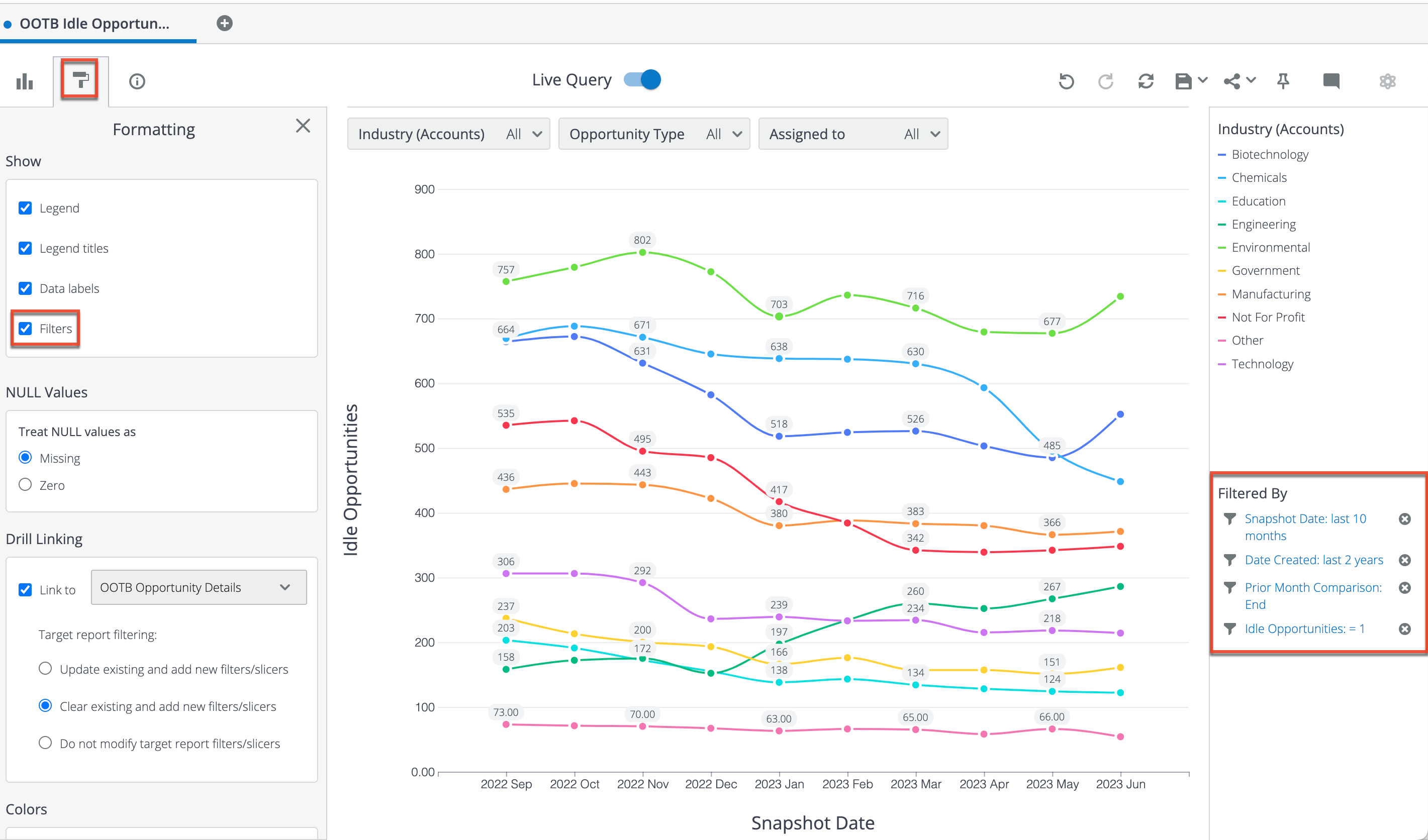
Task: Switch to OOTB Idle Opportun... tab
Action: 94,24
